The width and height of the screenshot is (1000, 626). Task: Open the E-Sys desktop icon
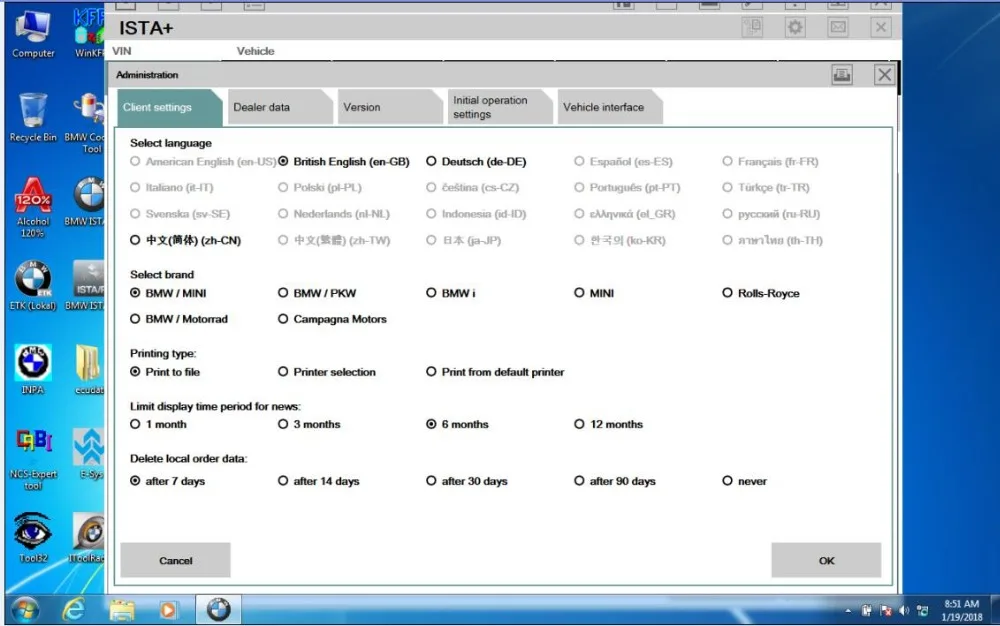point(90,453)
